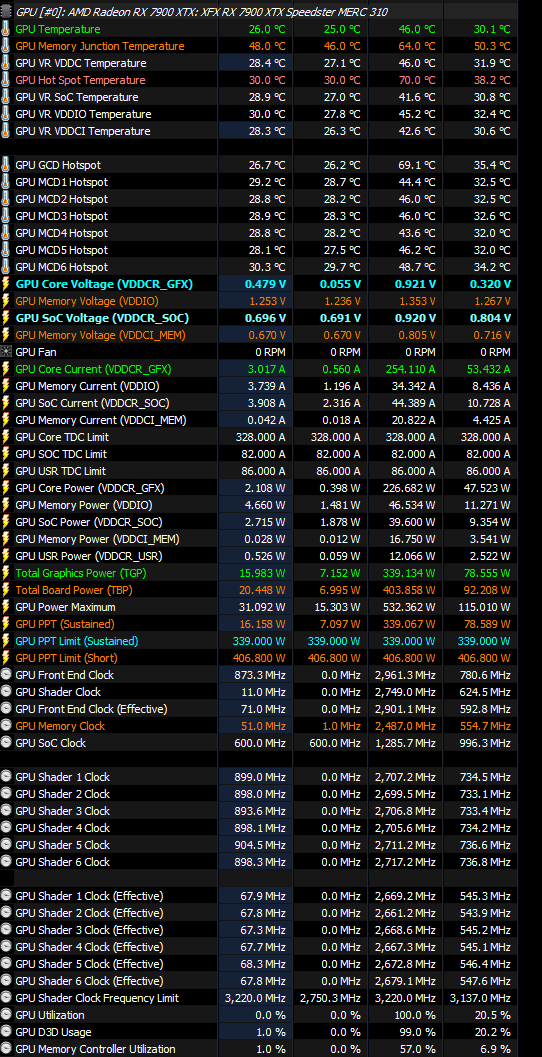The image size is (542, 1057).
Task: Select the GPU PPT (Sustained) row label
Action: pyautogui.click(x=65, y=624)
